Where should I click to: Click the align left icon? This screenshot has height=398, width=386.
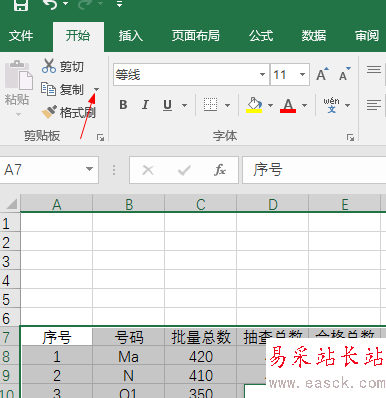pyautogui.click(x=374, y=105)
